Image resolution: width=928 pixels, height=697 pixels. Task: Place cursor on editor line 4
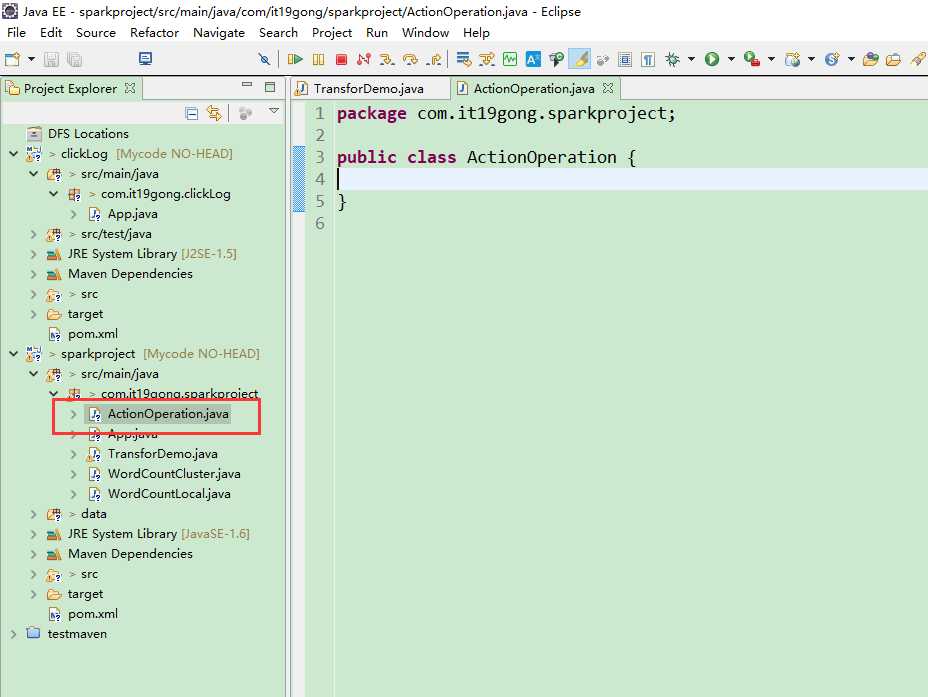631,179
